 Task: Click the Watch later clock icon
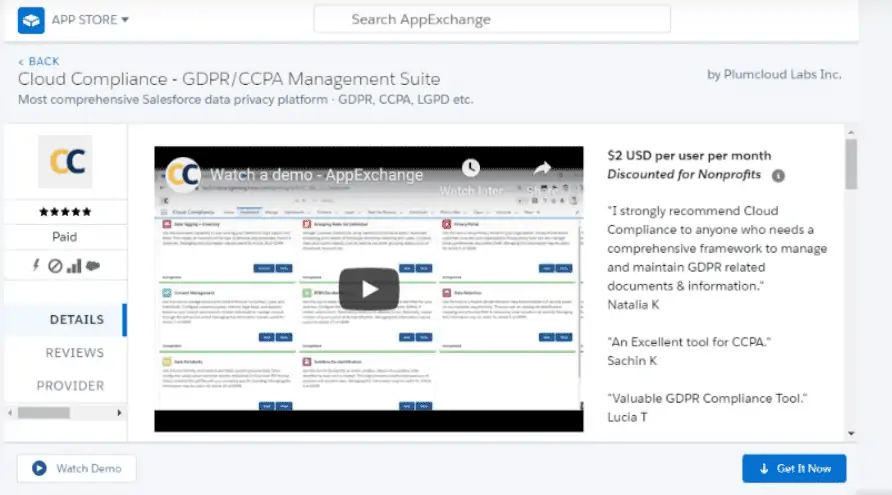coord(470,168)
